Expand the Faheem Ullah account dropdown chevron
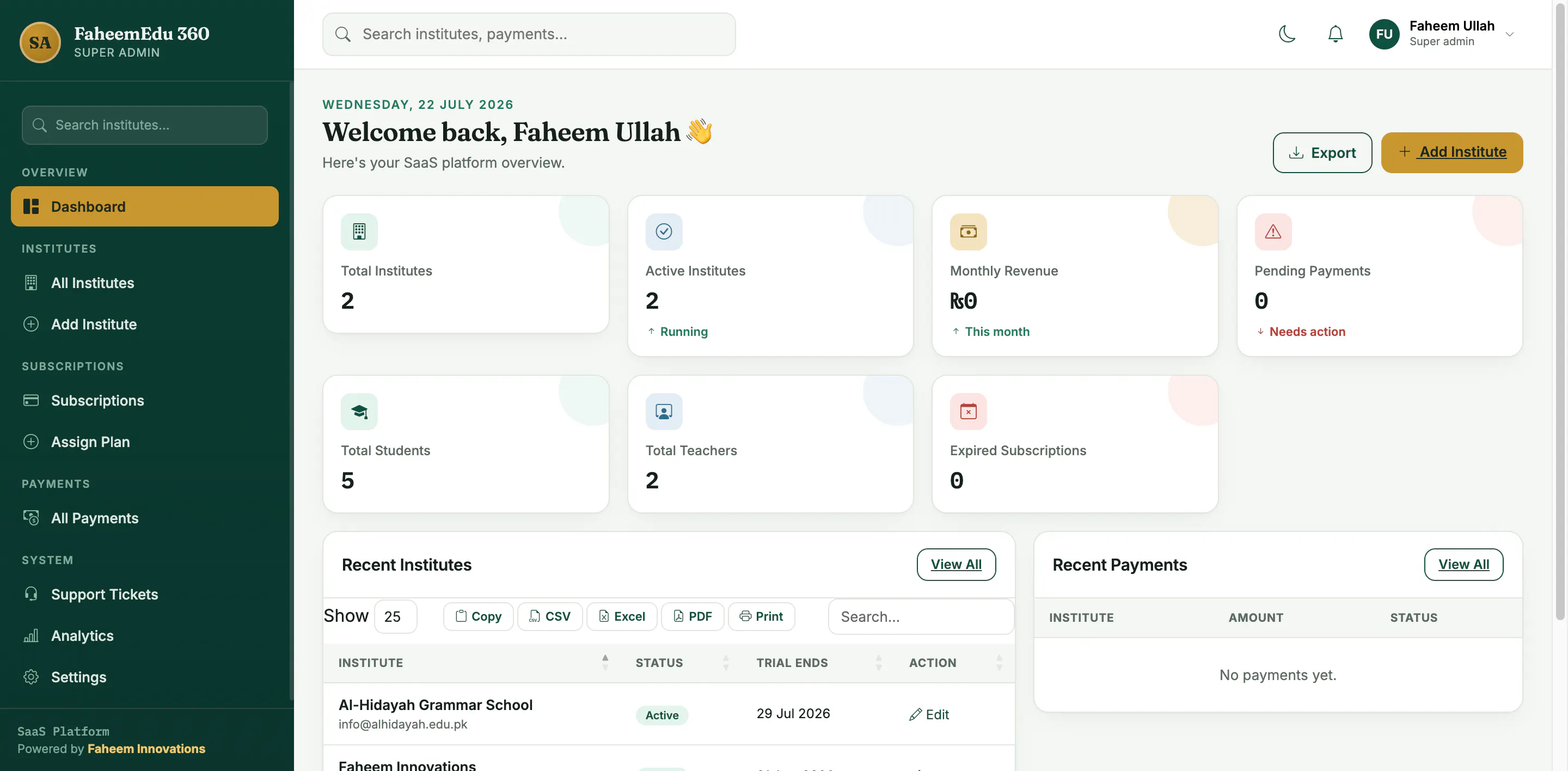 pos(1510,34)
